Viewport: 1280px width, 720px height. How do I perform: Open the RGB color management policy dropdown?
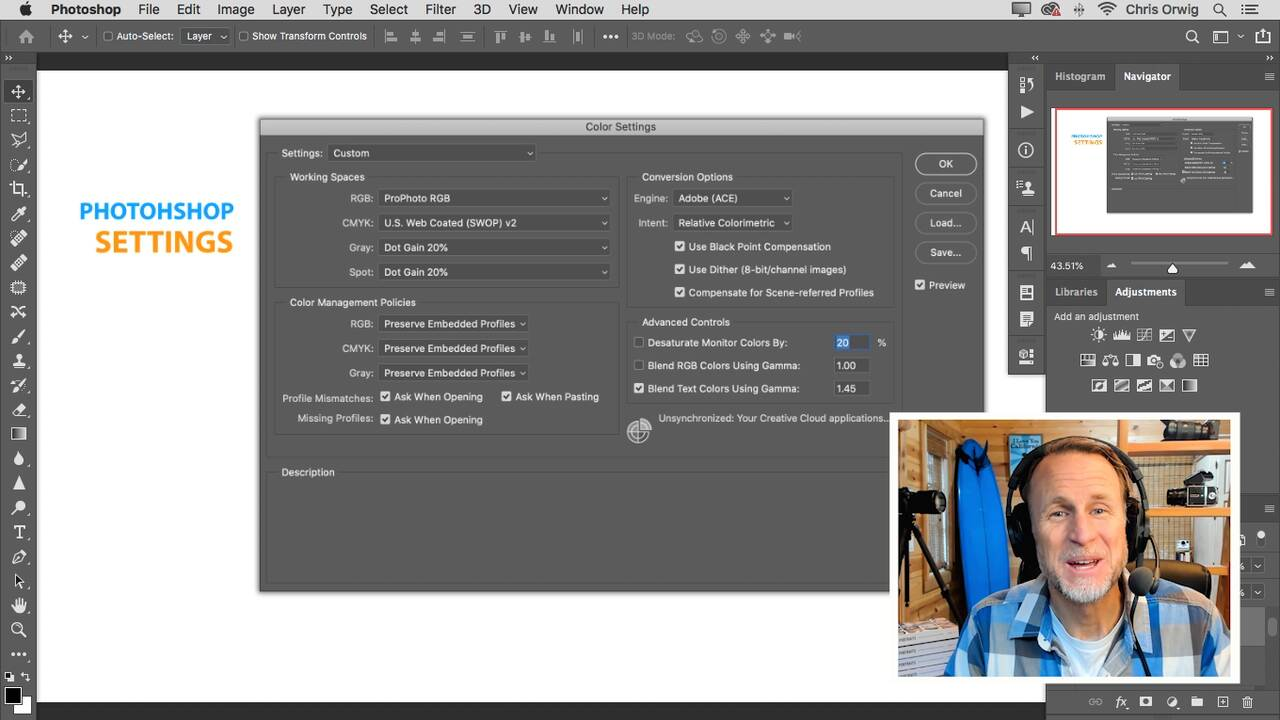tap(454, 324)
